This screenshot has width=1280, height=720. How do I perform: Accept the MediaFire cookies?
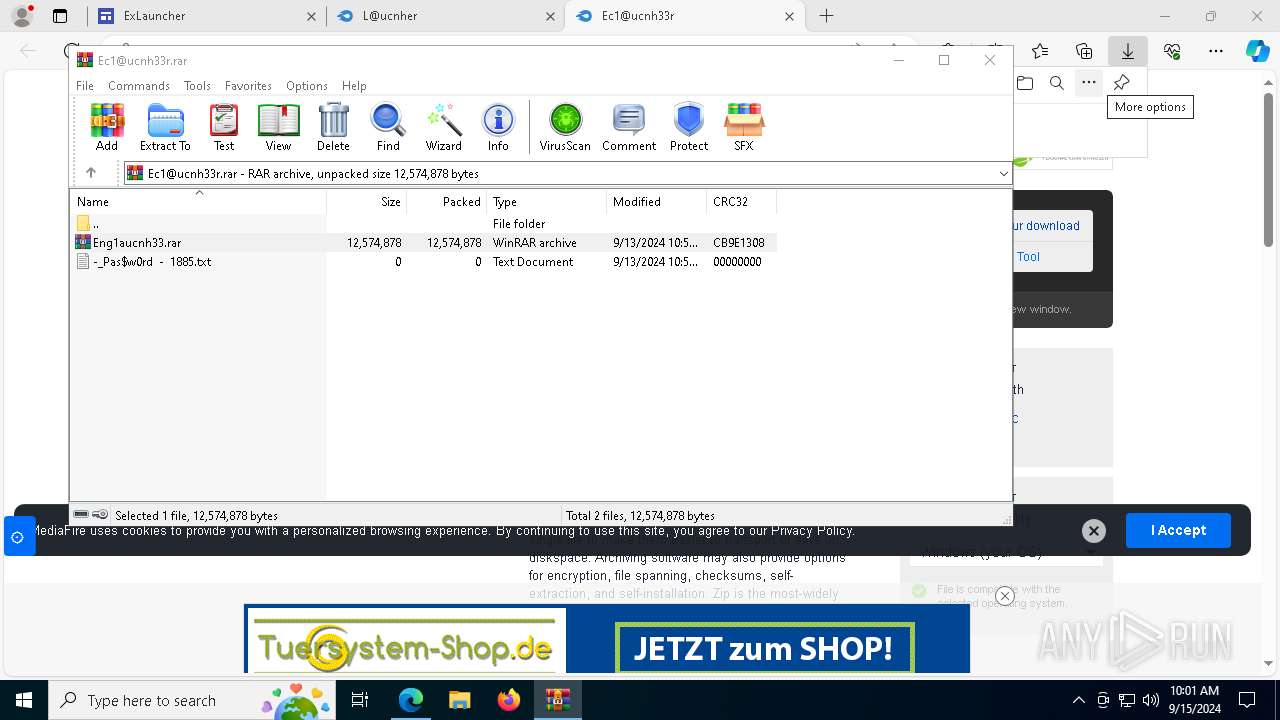click(x=1178, y=530)
